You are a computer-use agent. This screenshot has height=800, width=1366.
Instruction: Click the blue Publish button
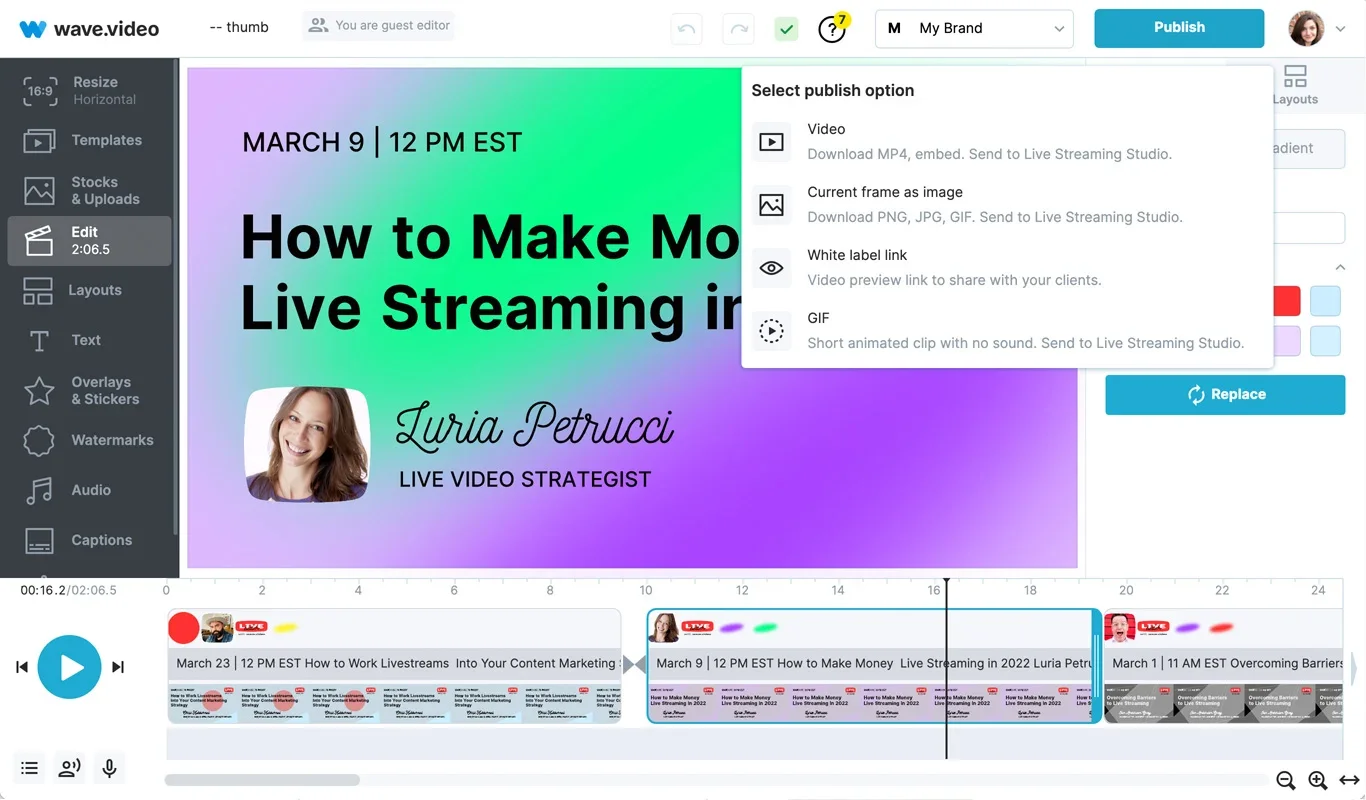1178,28
